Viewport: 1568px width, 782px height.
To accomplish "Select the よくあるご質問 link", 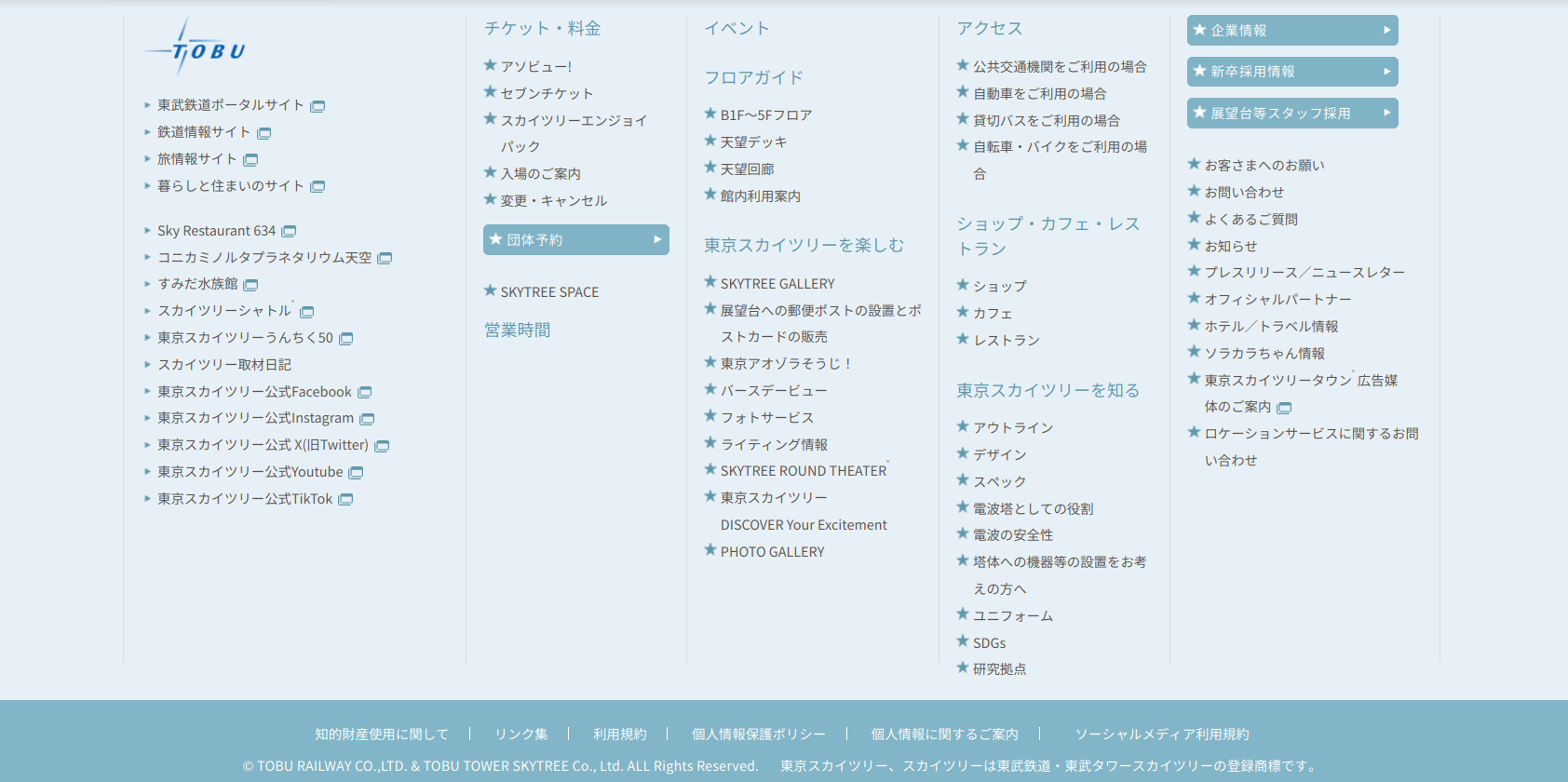I will coord(1250,219).
